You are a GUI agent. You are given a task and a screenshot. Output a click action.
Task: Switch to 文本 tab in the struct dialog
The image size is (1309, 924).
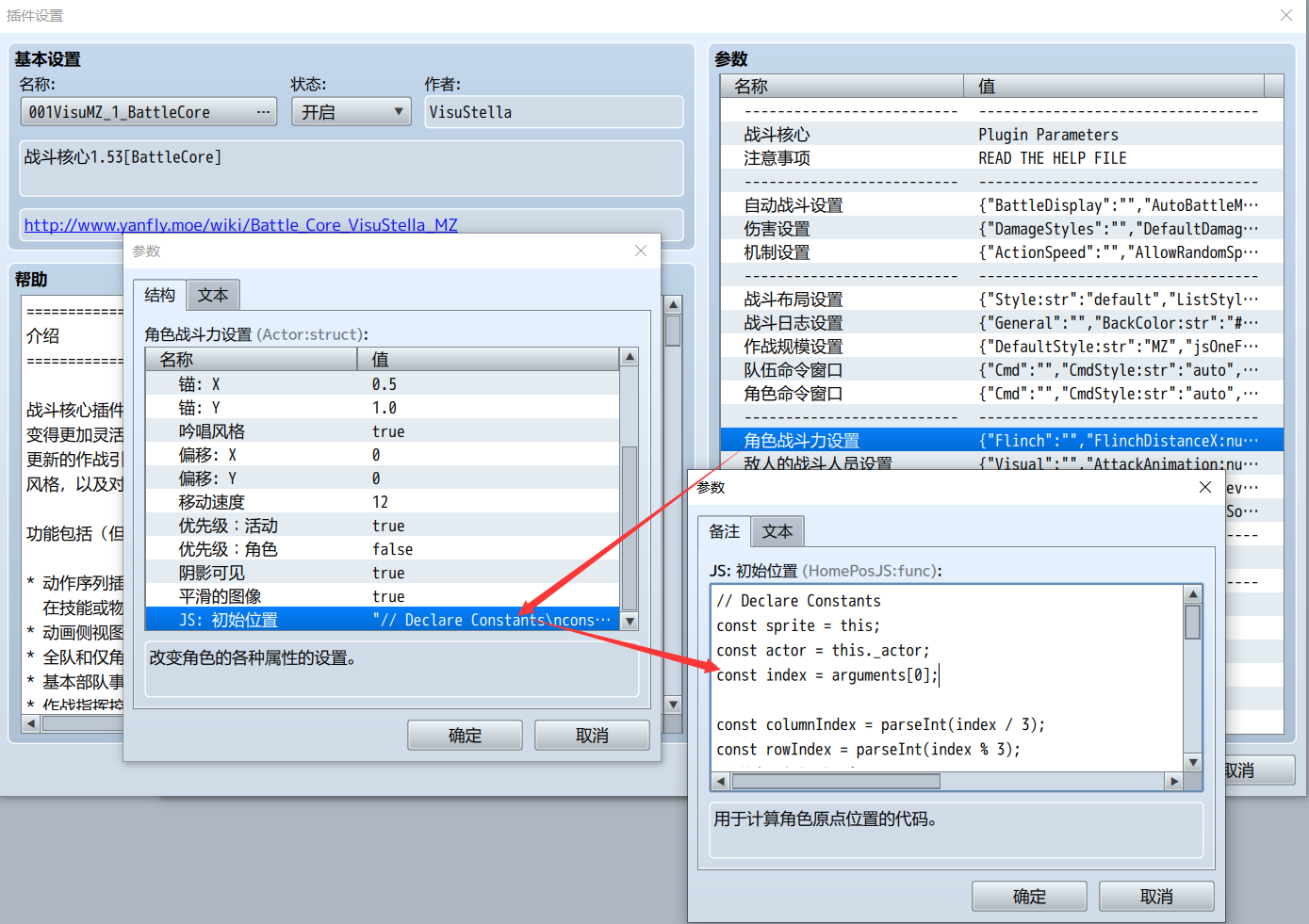click(x=213, y=296)
